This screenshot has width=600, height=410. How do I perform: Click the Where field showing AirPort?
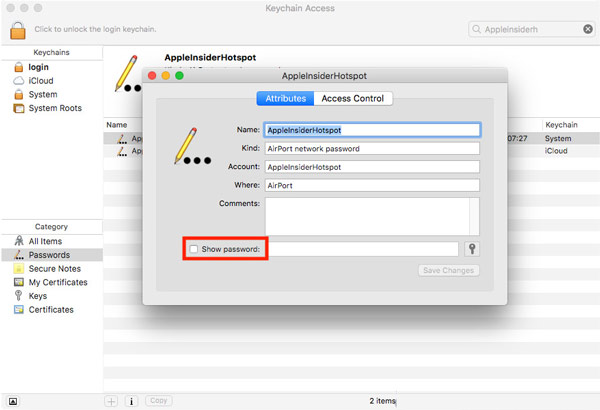[372, 185]
